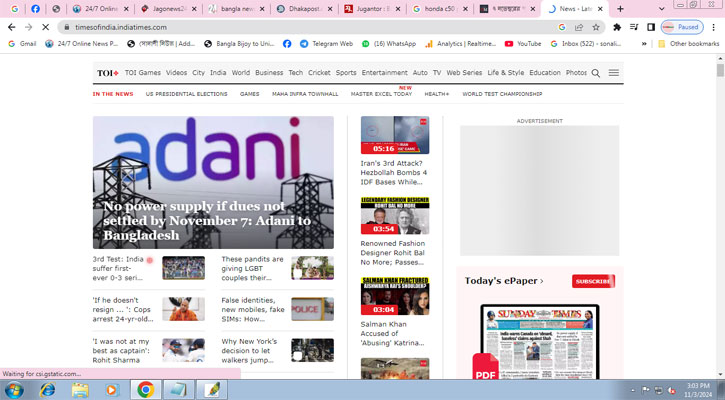
Task: Bookmark this page with the star icon
Action: click(596, 27)
